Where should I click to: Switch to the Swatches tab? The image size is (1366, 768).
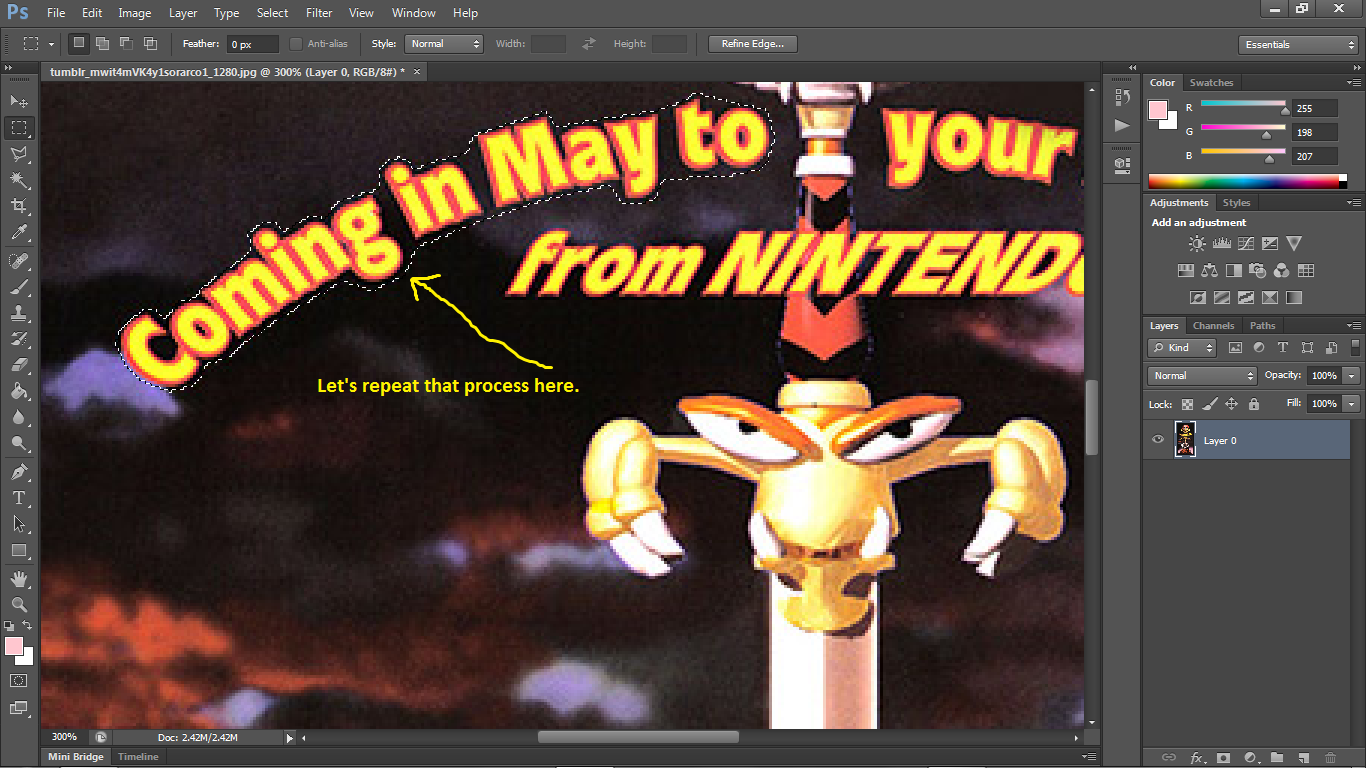(1211, 83)
